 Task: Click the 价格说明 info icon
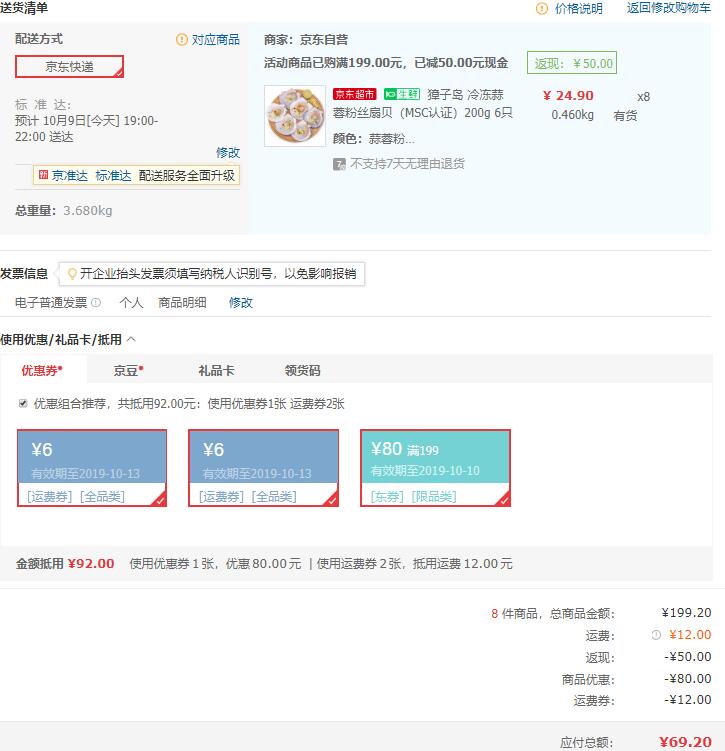pyautogui.click(x=542, y=9)
